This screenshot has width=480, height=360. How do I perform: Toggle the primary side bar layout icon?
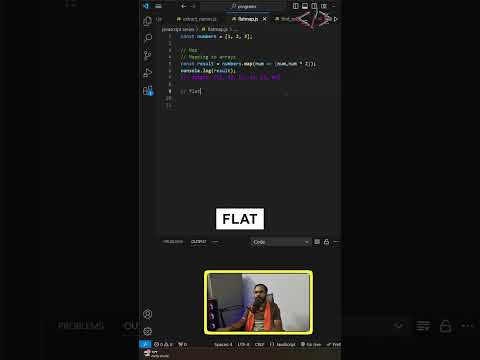point(295,6)
